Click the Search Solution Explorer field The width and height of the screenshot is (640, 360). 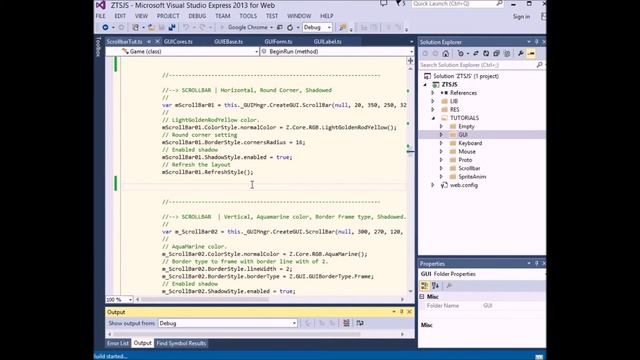point(482,65)
